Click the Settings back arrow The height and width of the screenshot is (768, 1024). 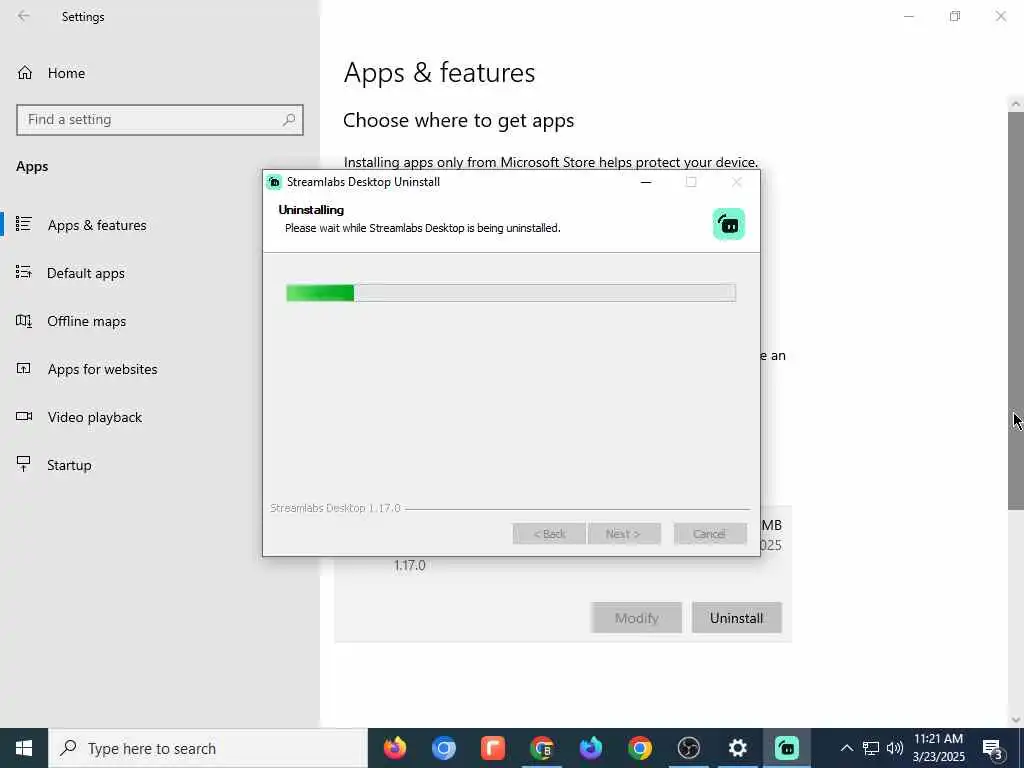[24, 16]
